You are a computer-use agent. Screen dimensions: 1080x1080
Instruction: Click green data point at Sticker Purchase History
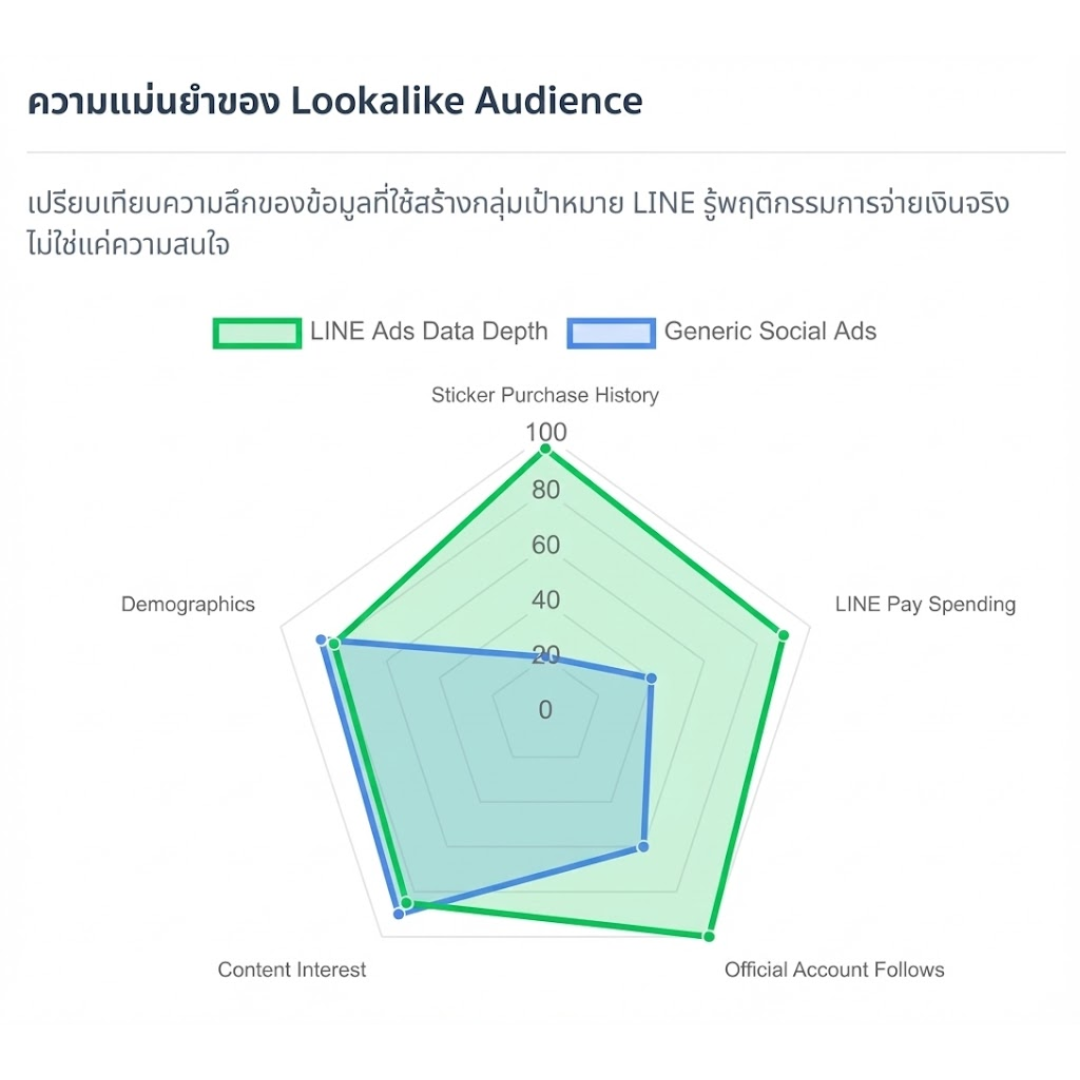545,451
